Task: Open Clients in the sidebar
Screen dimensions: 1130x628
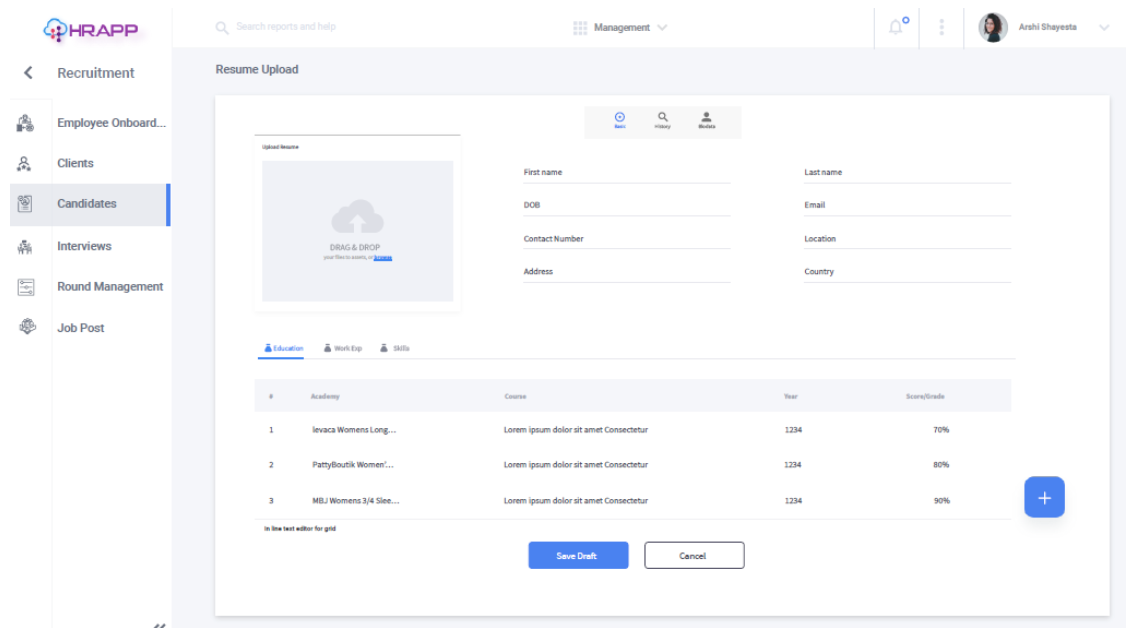Action: tap(76, 164)
